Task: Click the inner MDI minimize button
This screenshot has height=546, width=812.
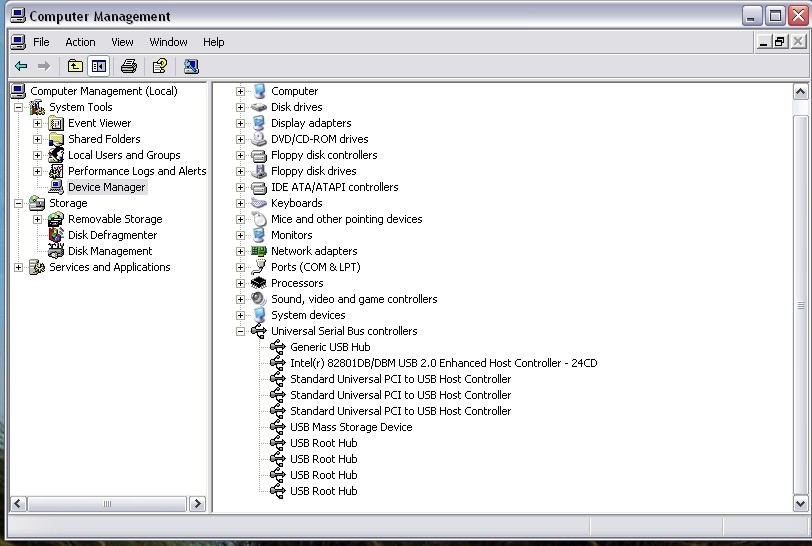Action: (x=762, y=41)
